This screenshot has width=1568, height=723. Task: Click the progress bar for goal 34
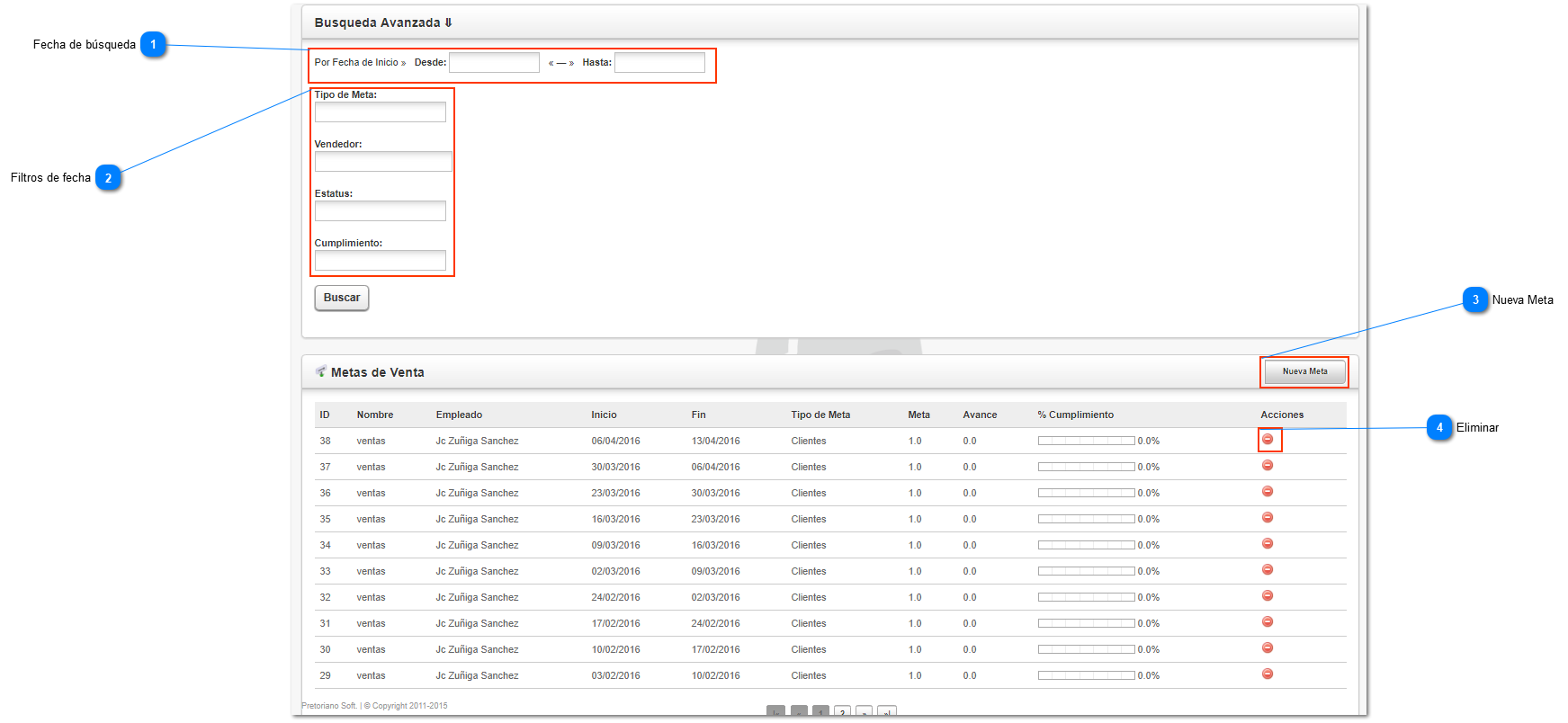[x=1086, y=545]
